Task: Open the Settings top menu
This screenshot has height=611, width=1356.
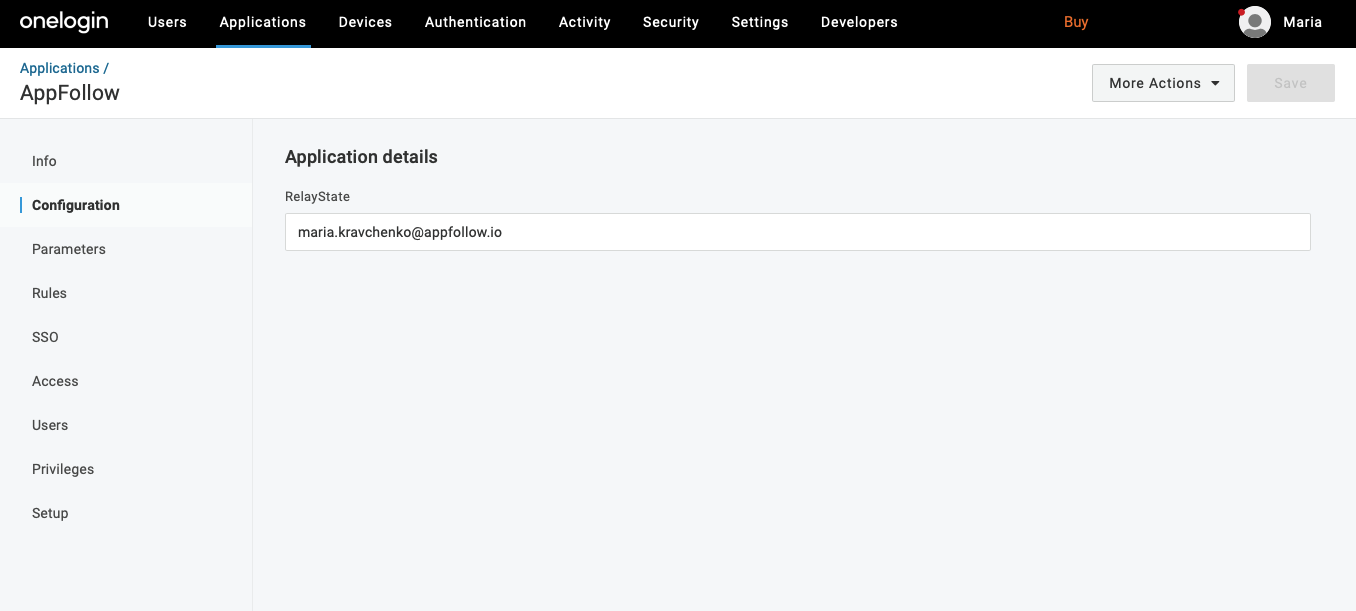Action: point(760,22)
